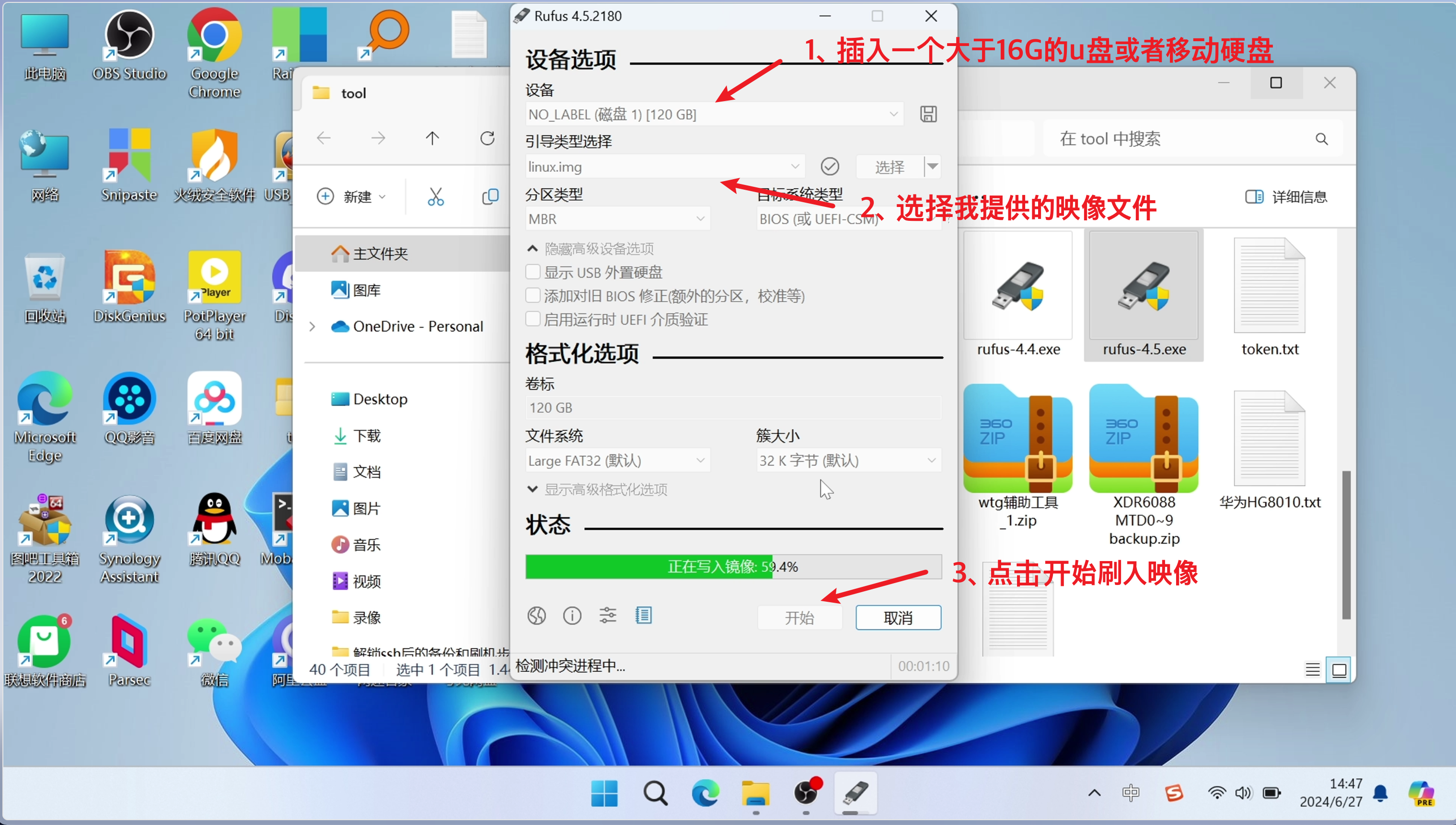Click the checksum checkmark icon beside linux.img
Viewport: 1456px width, 825px height.
click(x=830, y=167)
